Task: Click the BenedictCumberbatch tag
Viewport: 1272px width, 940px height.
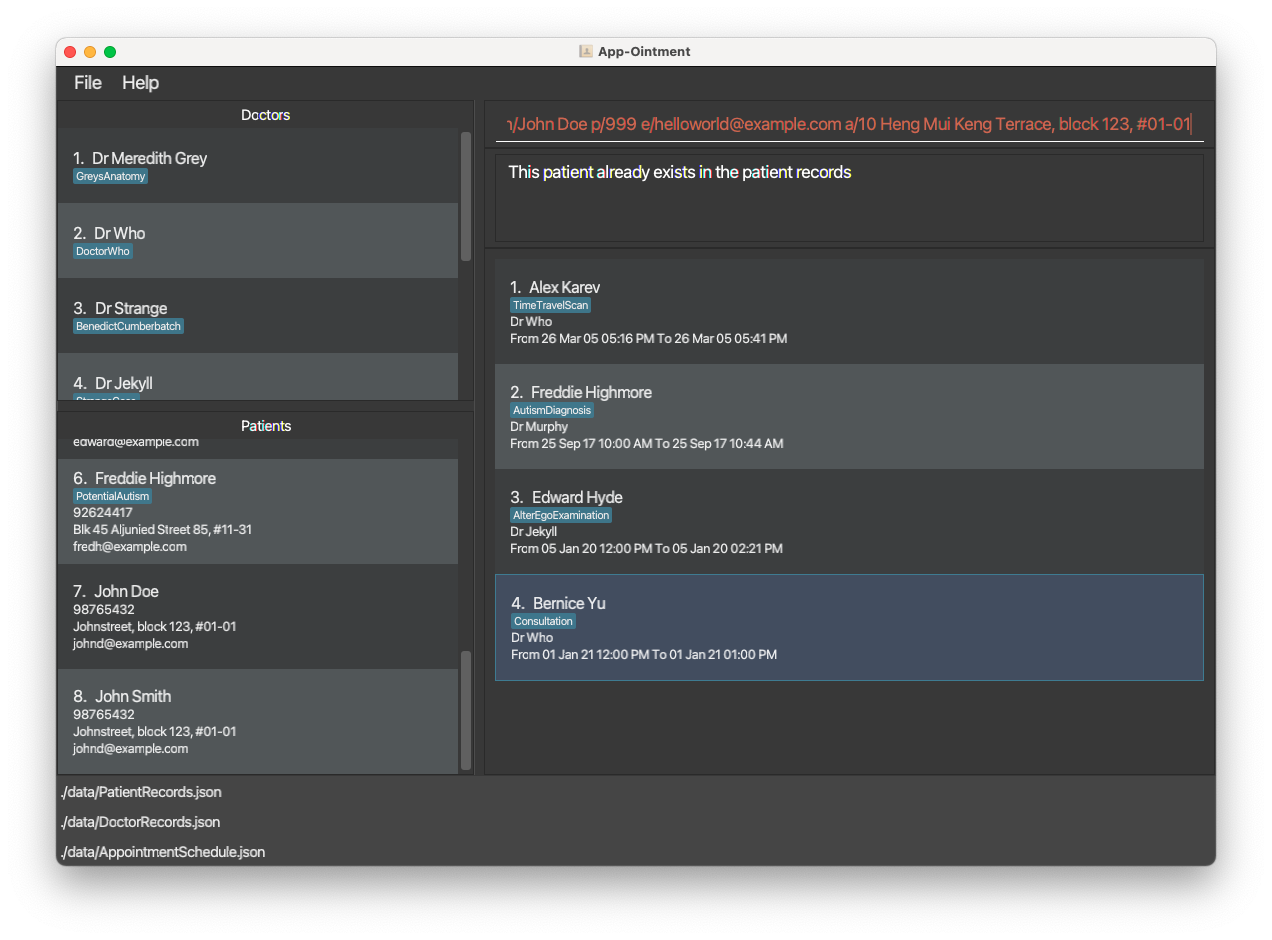Action: 129,326
